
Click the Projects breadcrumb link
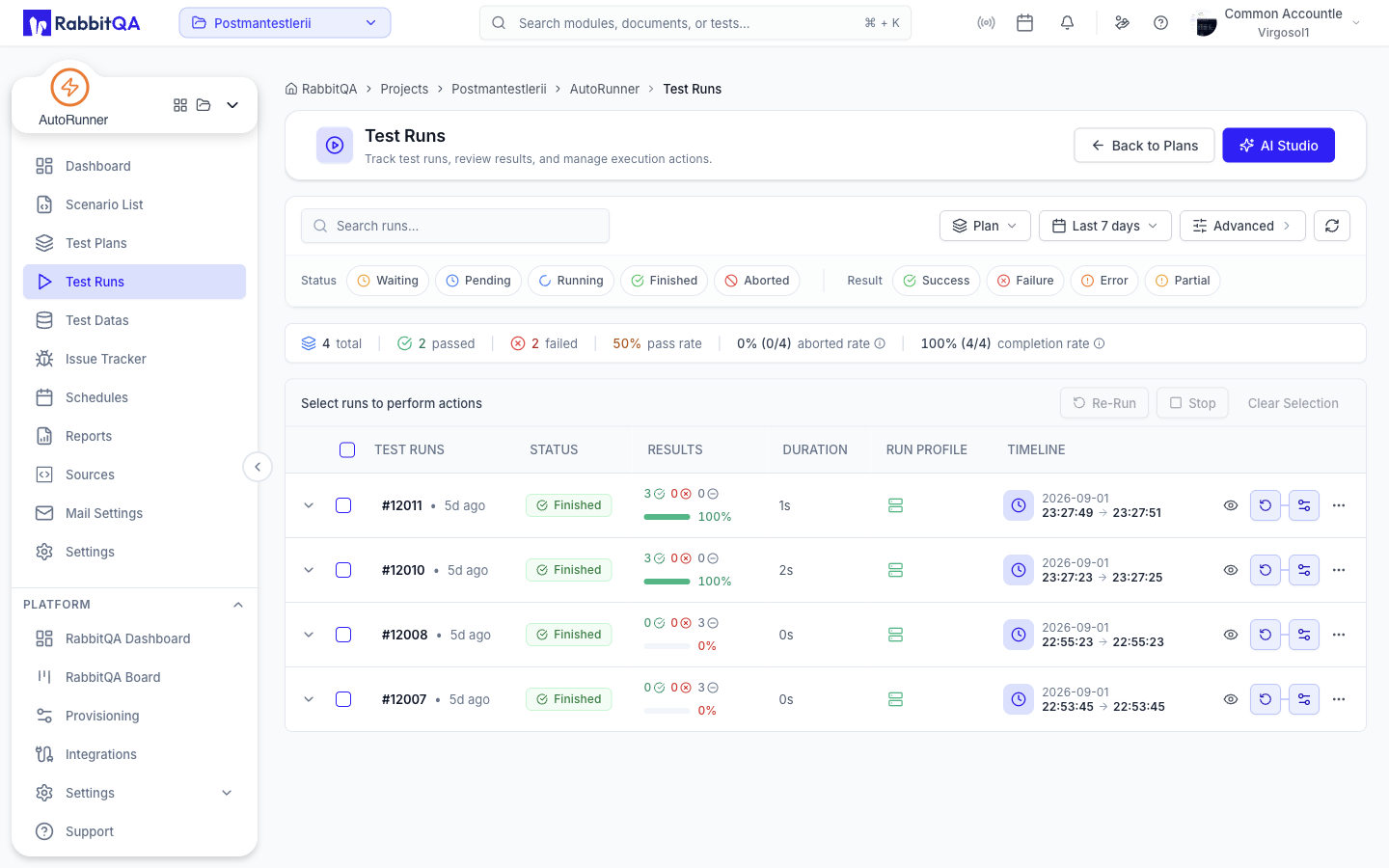click(x=404, y=89)
